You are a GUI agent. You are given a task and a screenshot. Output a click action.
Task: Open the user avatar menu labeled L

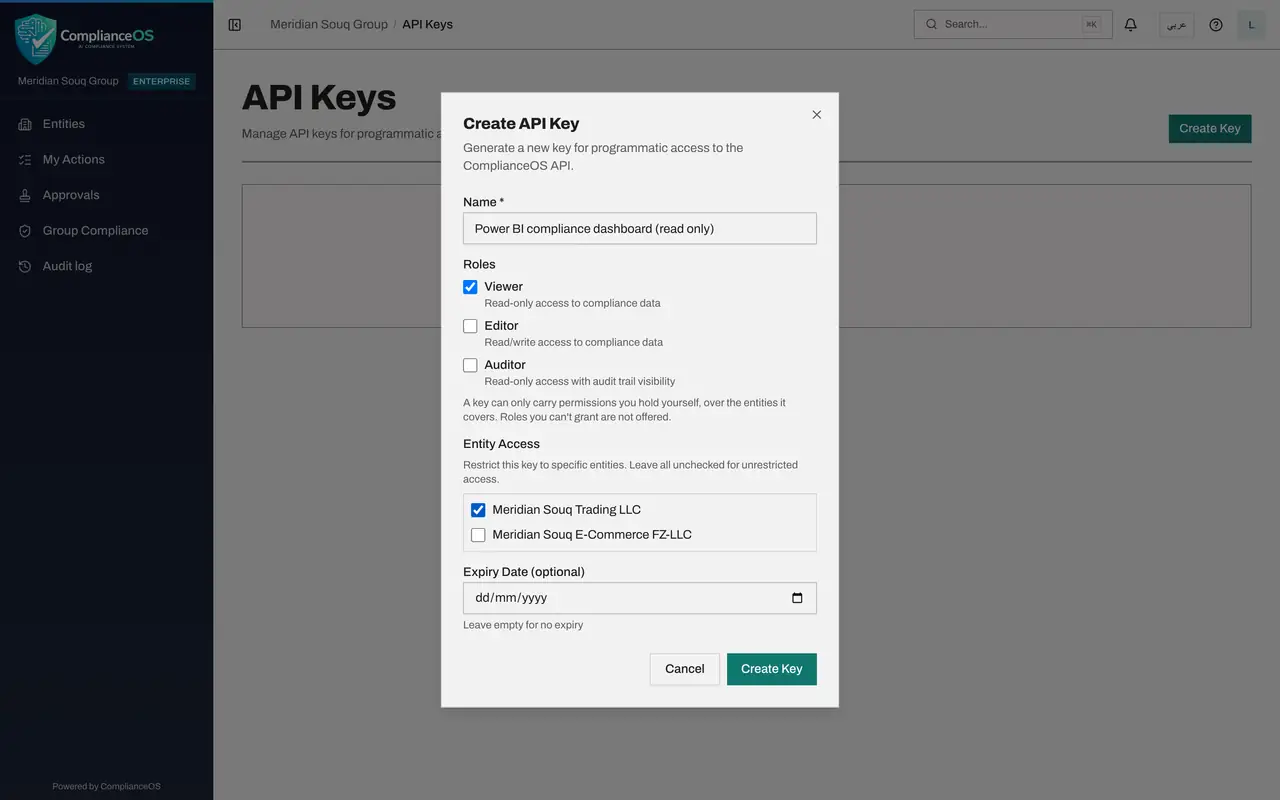point(1252,25)
